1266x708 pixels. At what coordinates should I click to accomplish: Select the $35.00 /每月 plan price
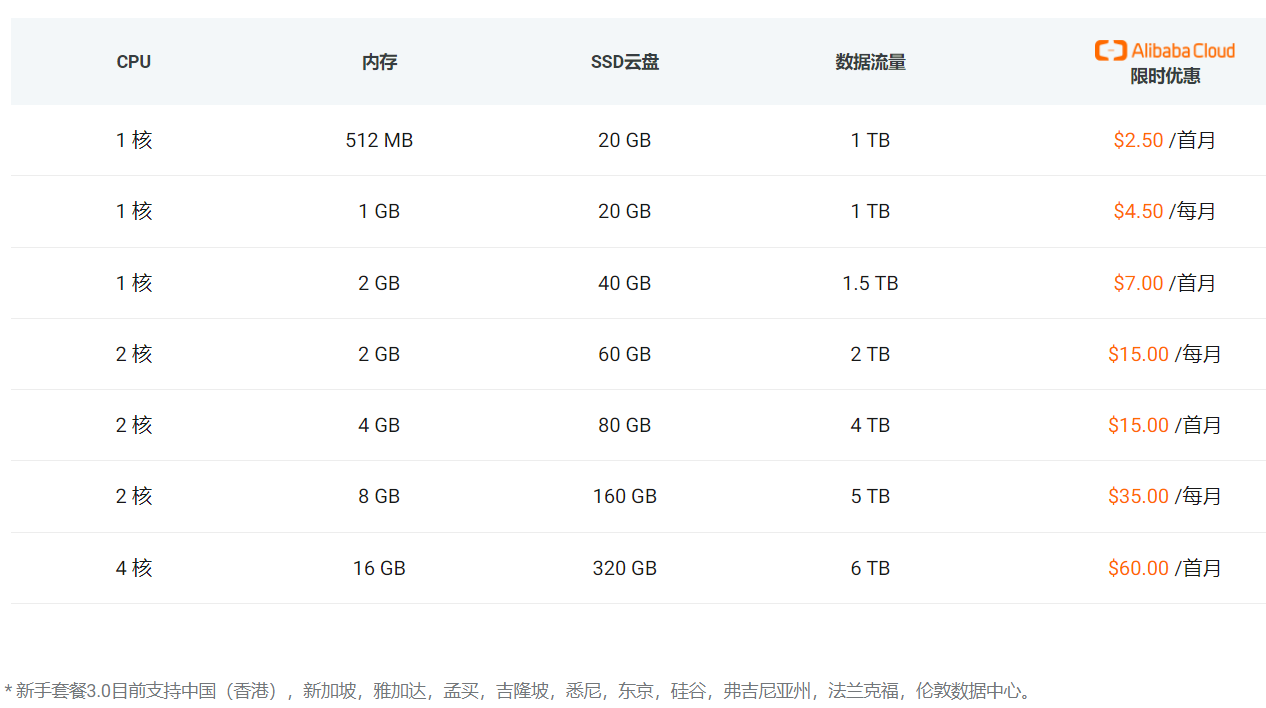click(x=1164, y=496)
